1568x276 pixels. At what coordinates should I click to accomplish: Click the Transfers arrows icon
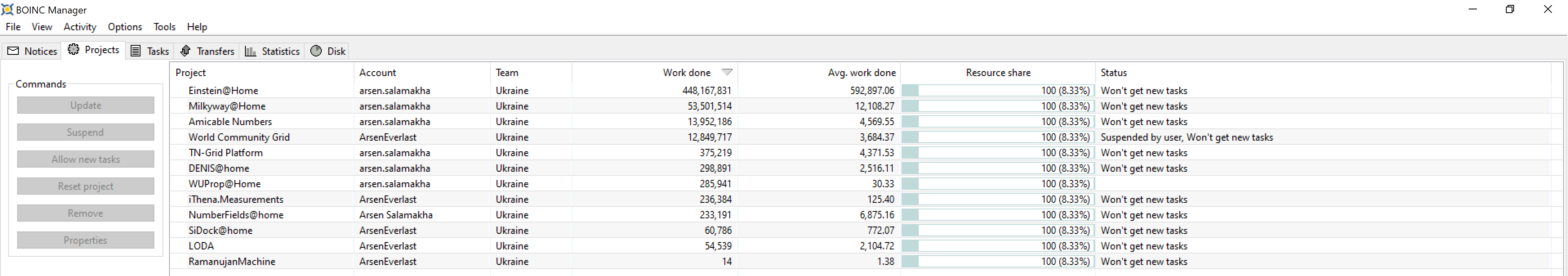coord(186,51)
